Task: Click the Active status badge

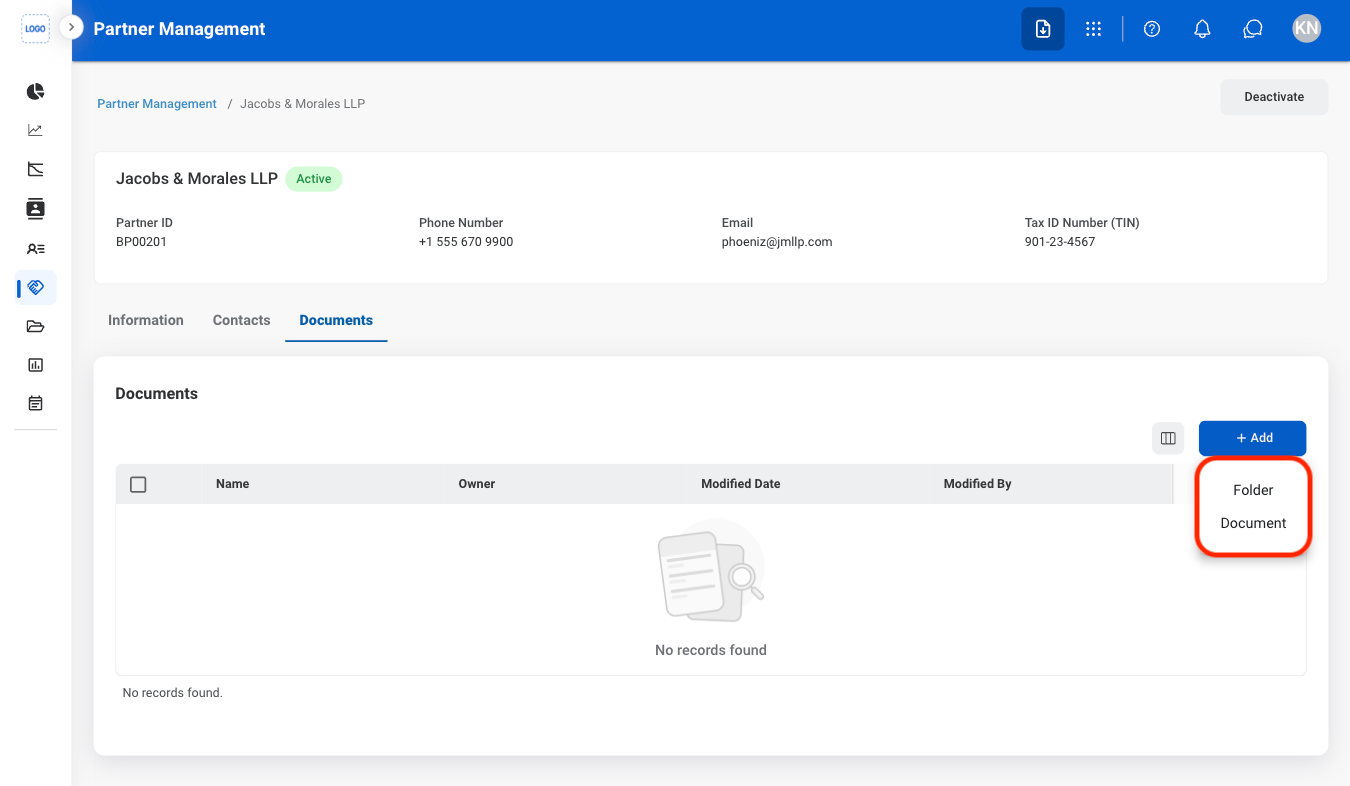Action: point(314,179)
